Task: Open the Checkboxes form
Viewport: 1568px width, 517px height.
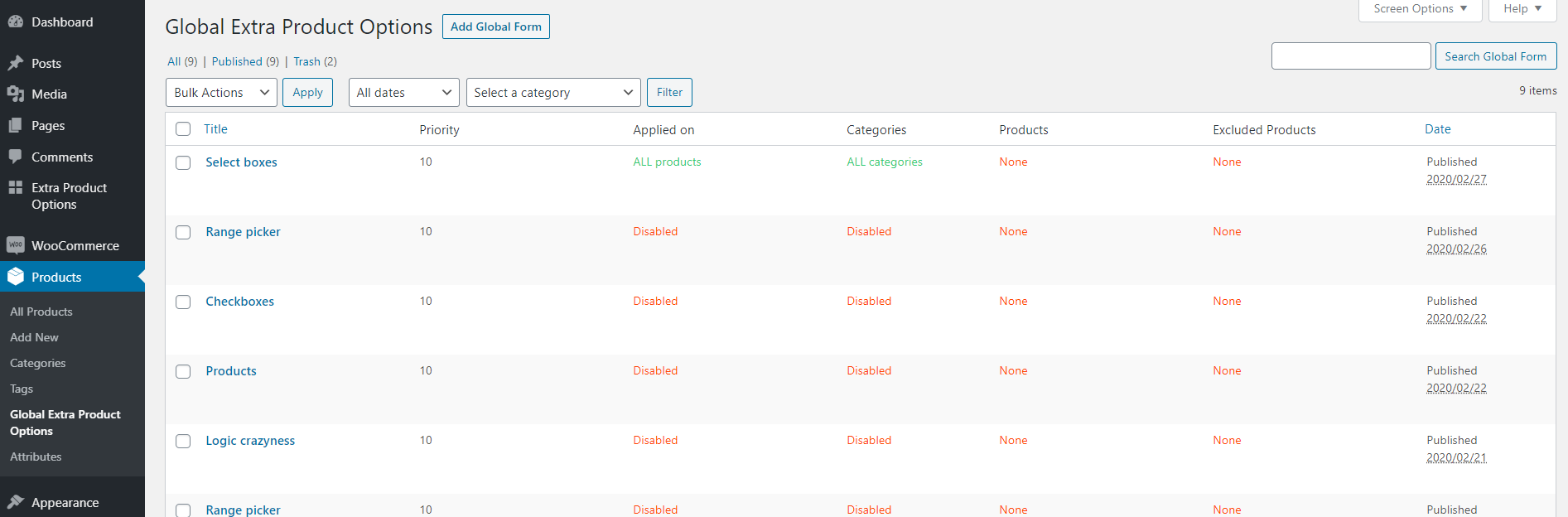Action: click(x=239, y=302)
